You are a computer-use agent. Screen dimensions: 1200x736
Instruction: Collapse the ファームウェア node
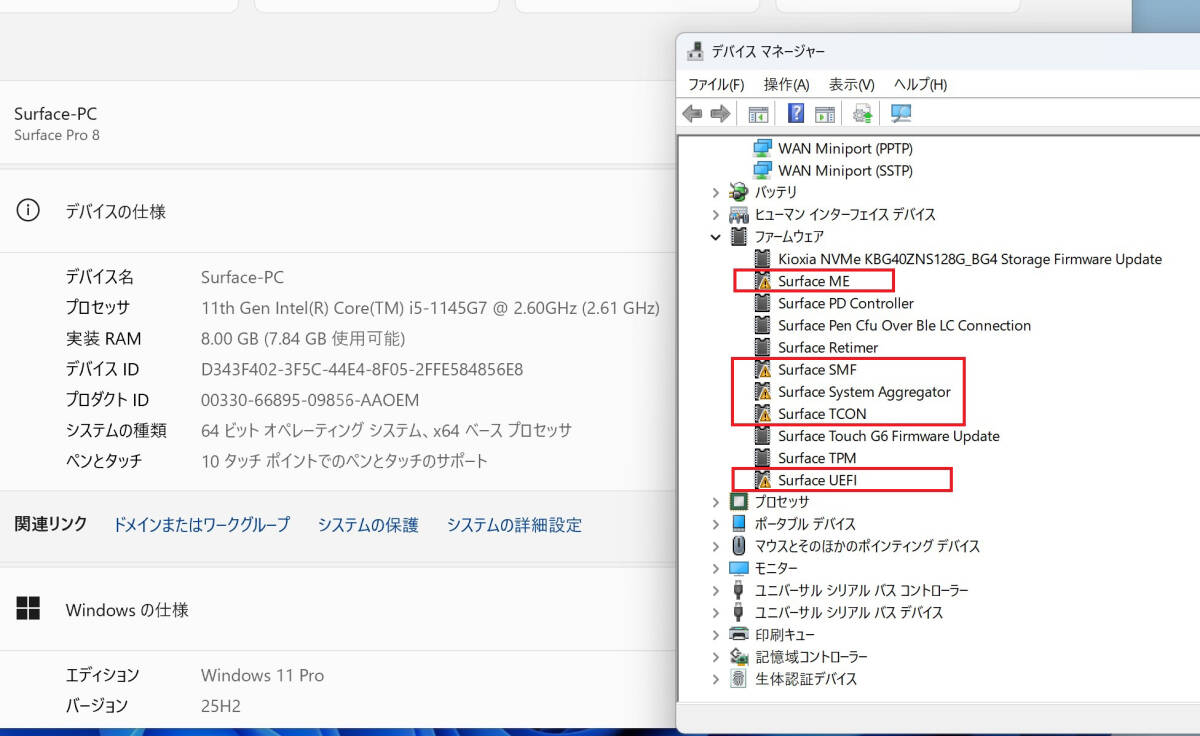click(x=715, y=237)
